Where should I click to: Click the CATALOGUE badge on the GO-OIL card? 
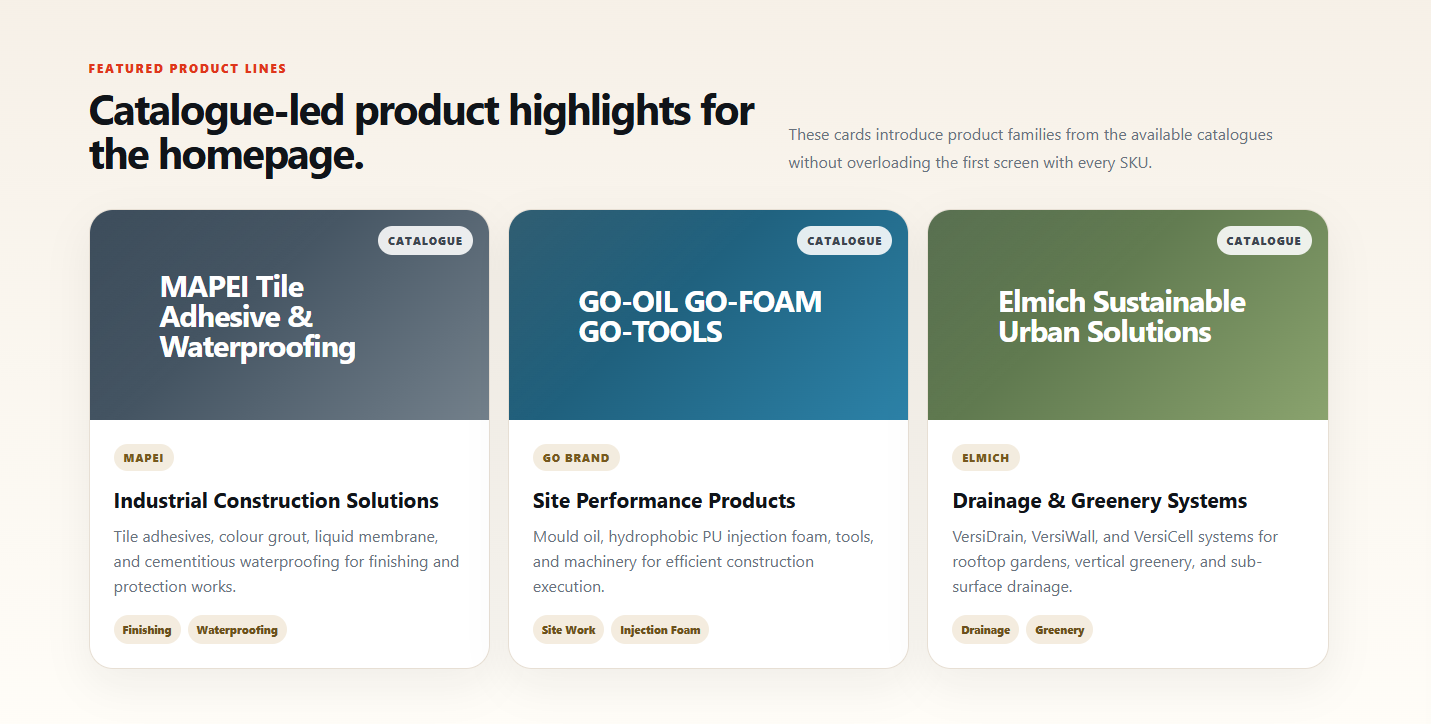[x=844, y=241]
